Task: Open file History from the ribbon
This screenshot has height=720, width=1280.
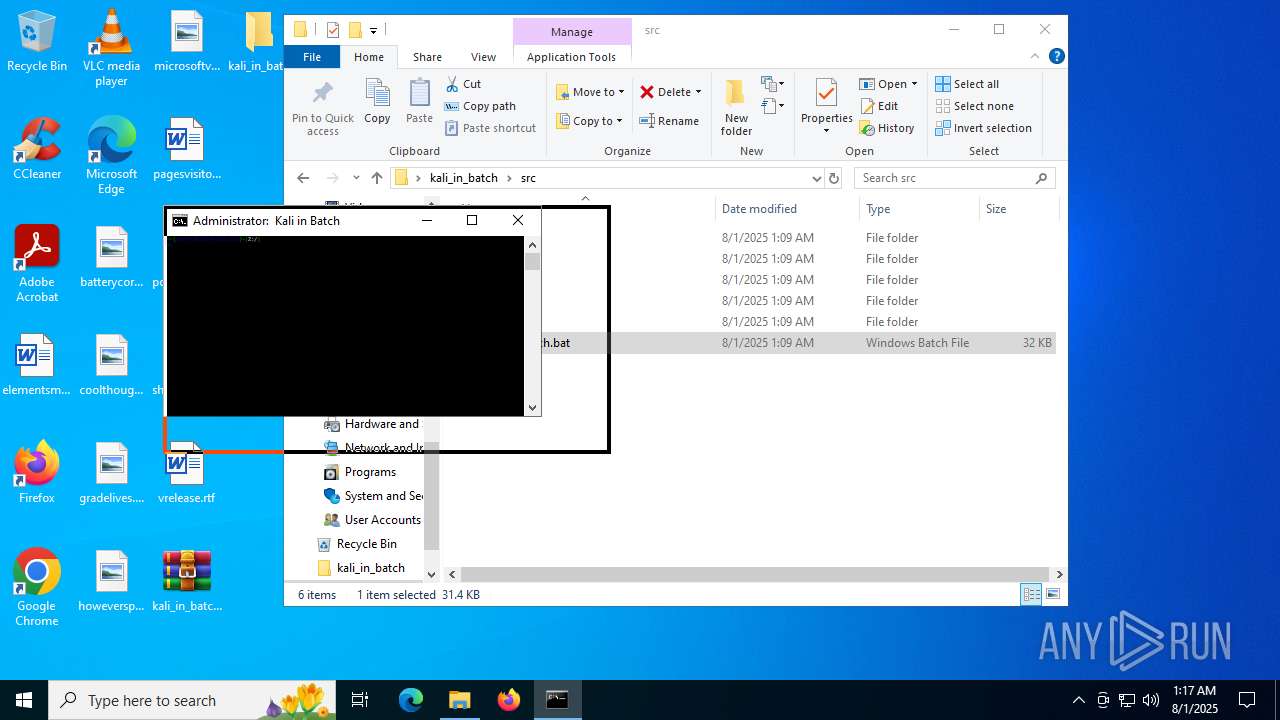Action: click(x=887, y=128)
